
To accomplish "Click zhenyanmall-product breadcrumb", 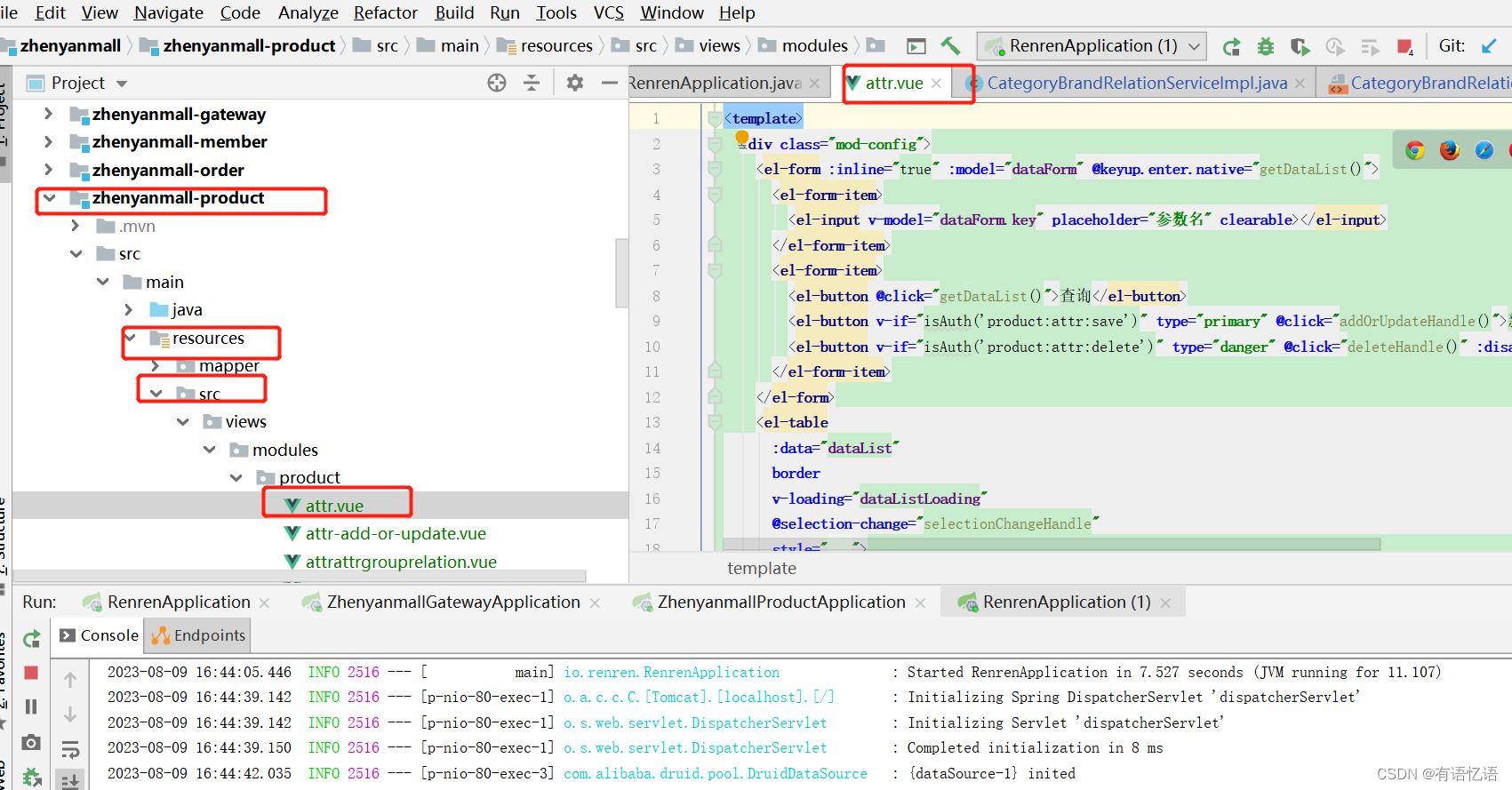I will tap(249, 45).
